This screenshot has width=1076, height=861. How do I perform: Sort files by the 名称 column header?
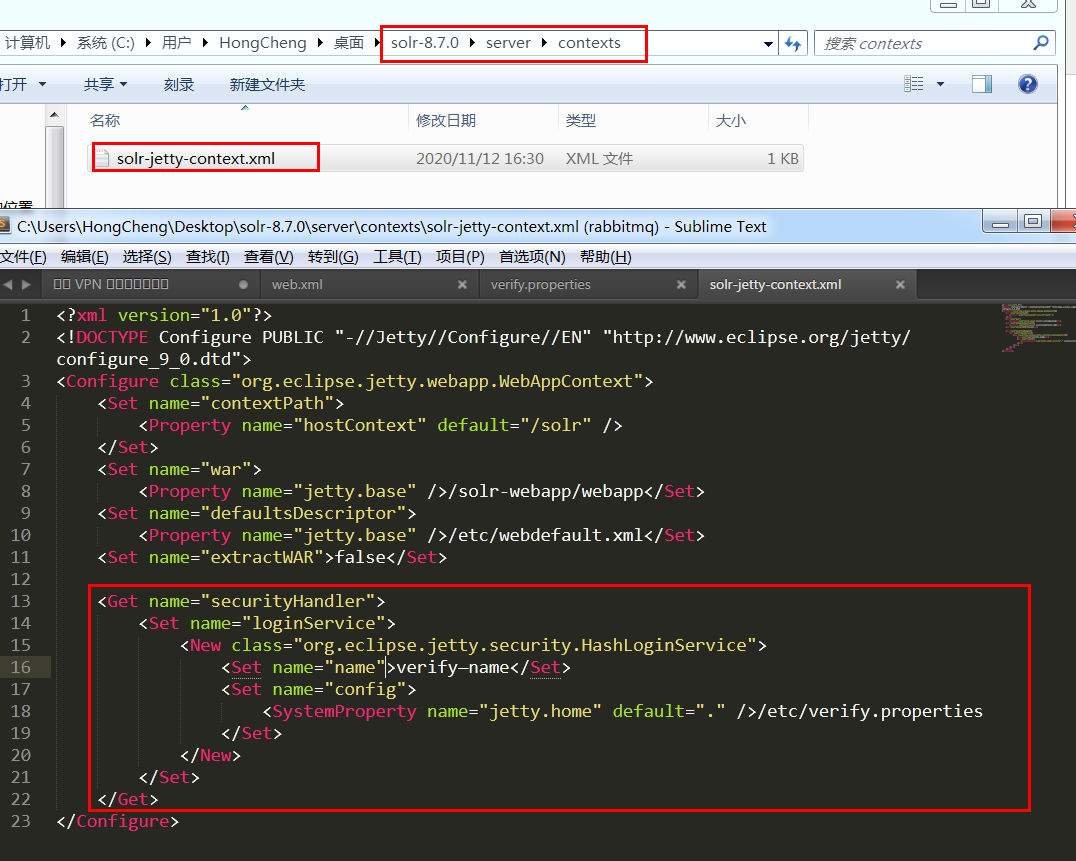[105, 121]
